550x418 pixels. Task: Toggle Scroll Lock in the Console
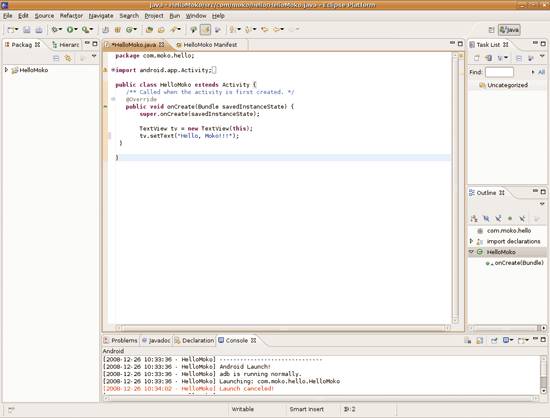pos(479,340)
